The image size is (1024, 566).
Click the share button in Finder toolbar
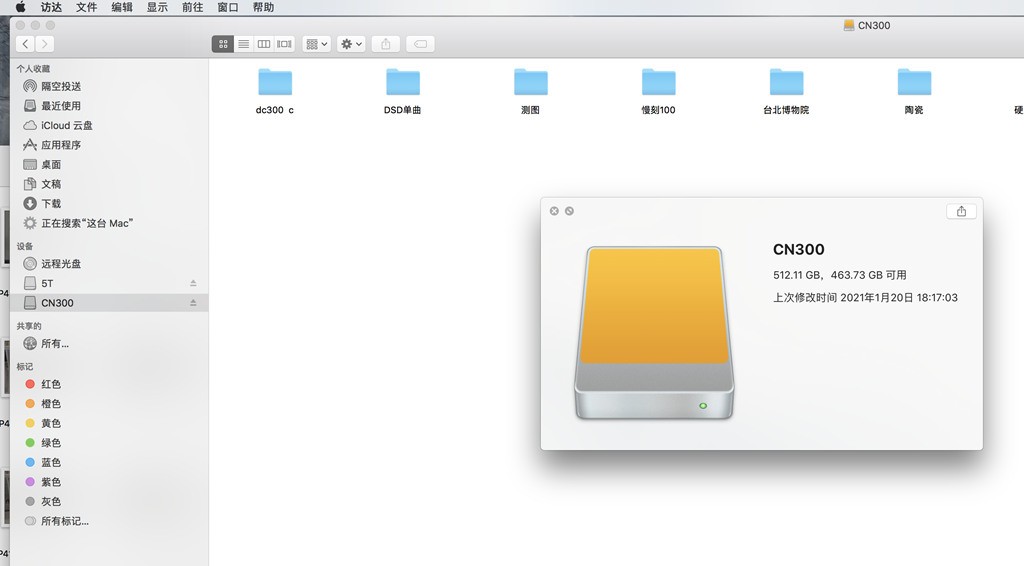(x=385, y=44)
